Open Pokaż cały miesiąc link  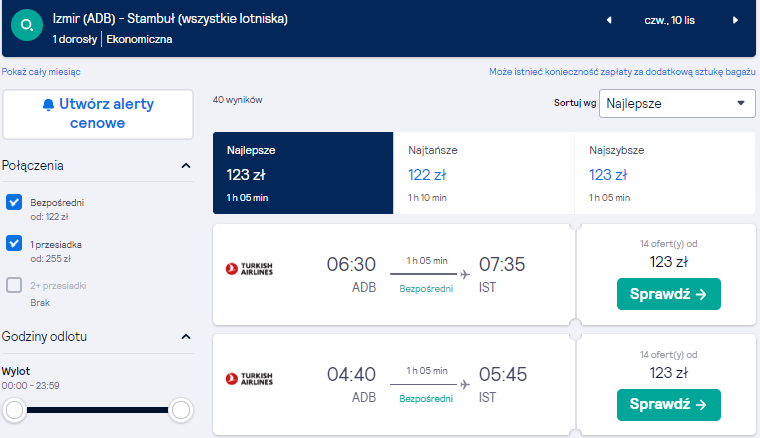click(41, 72)
